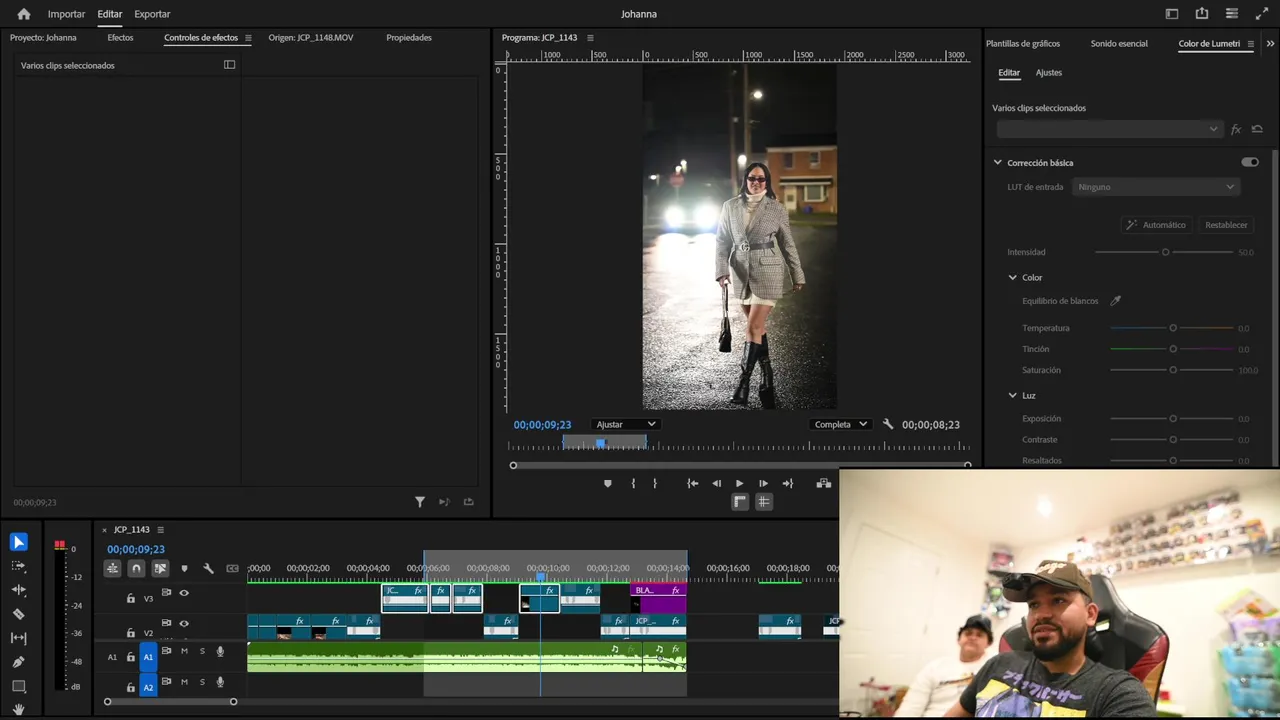Toggle V3 track output eye
The image size is (1280, 720).
point(184,593)
